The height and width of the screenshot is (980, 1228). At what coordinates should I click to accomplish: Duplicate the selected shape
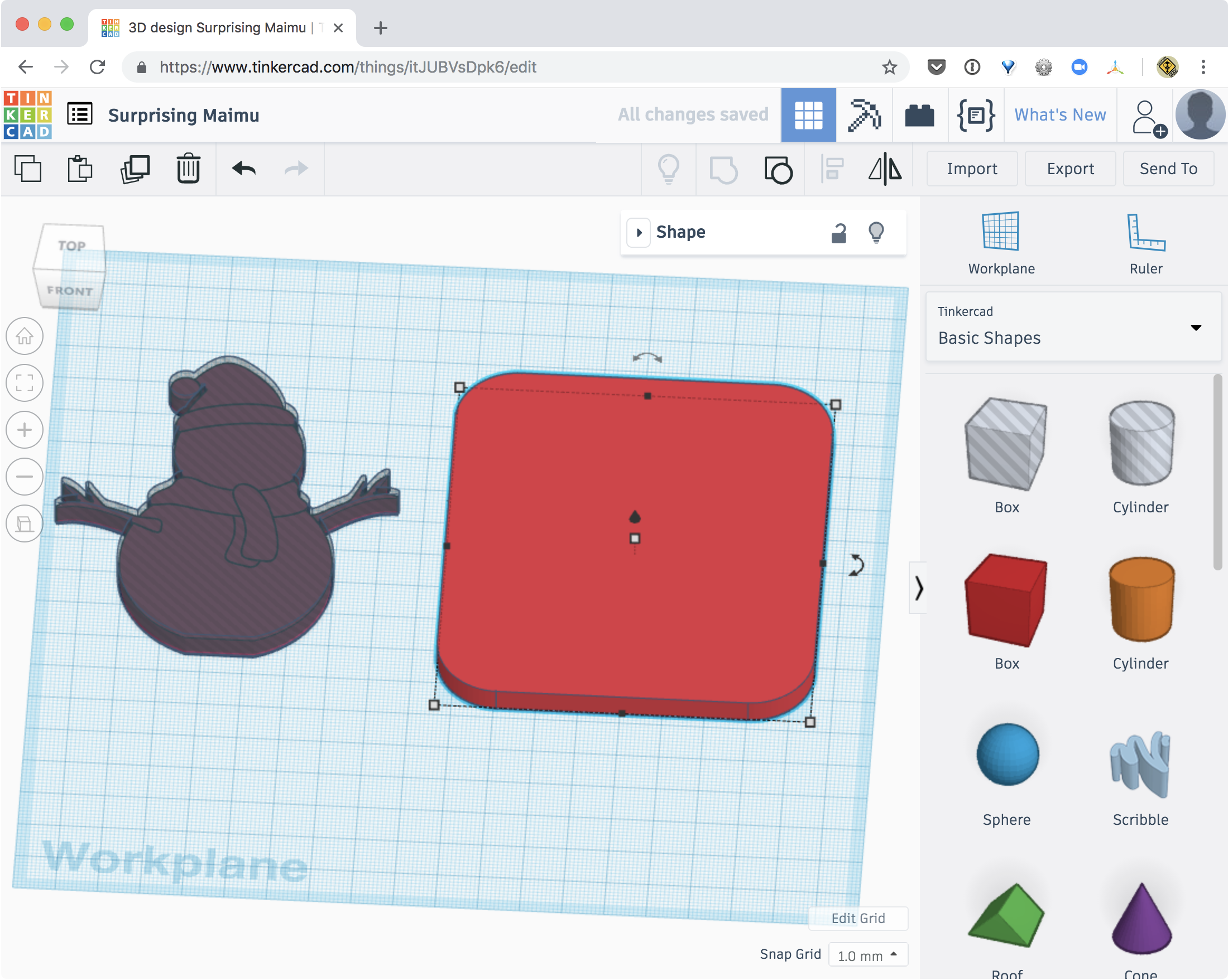coord(135,169)
